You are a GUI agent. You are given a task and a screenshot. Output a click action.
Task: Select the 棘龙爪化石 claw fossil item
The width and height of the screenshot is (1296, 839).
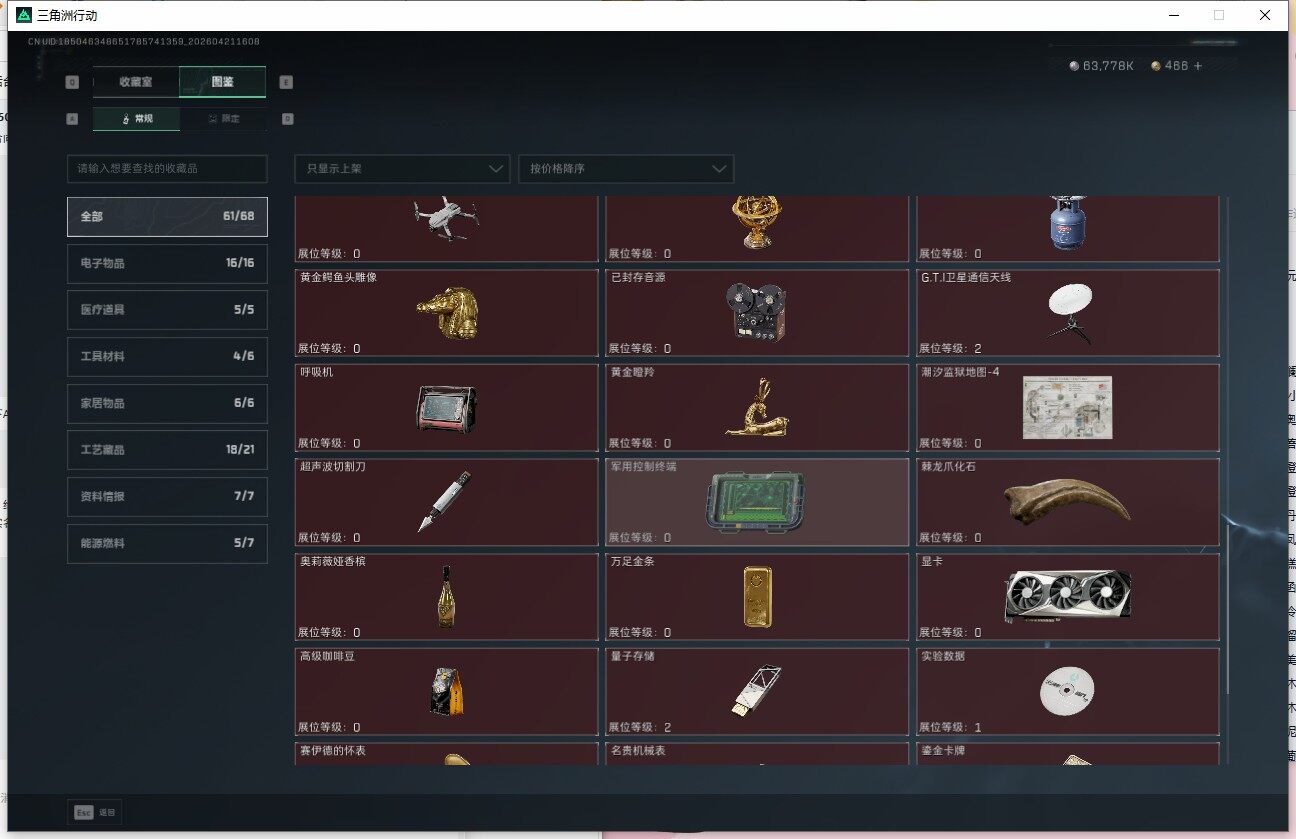1068,502
